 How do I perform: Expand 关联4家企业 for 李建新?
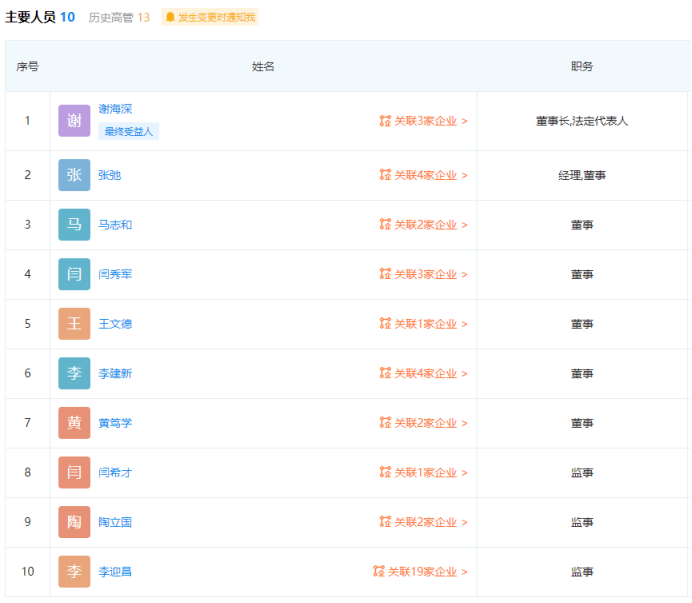tap(423, 373)
